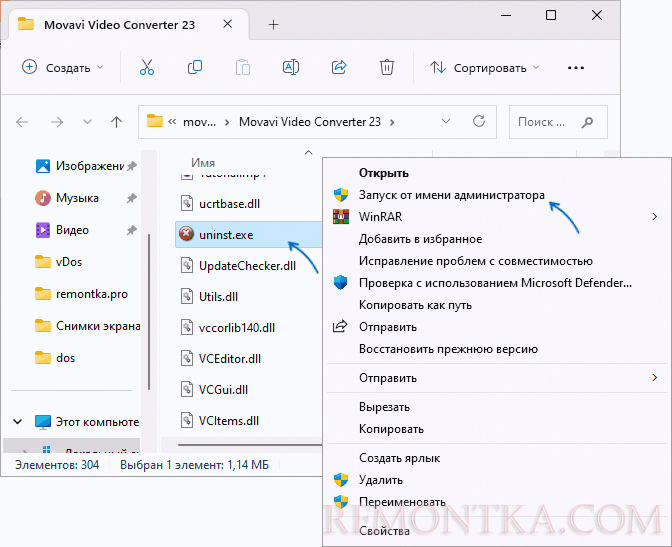Open Изображения in sidebar

pyautogui.click(x=79, y=165)
